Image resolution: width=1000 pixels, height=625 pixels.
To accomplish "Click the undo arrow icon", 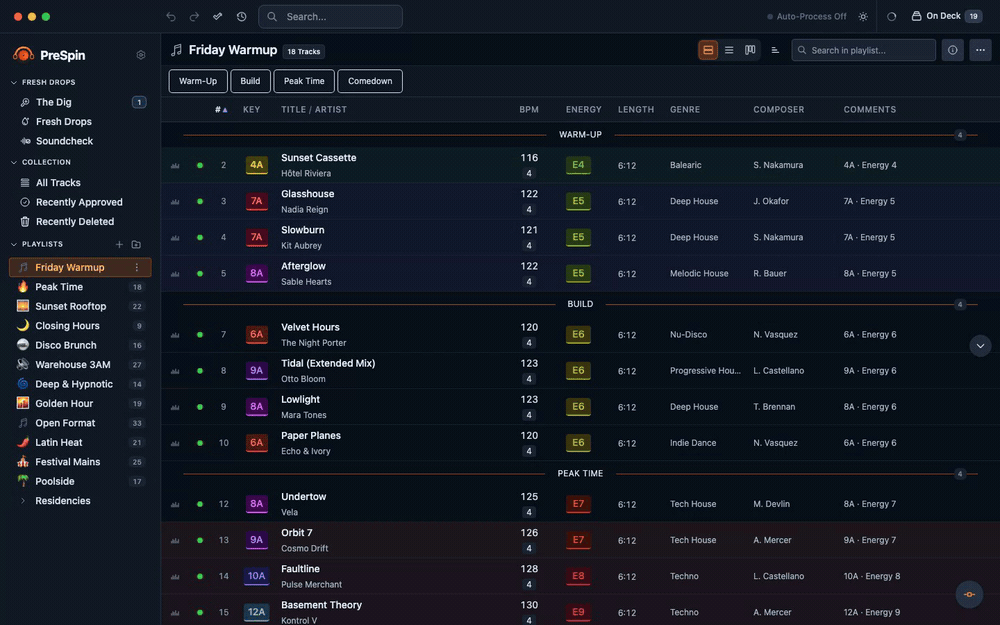I will [x=171, y=17].
